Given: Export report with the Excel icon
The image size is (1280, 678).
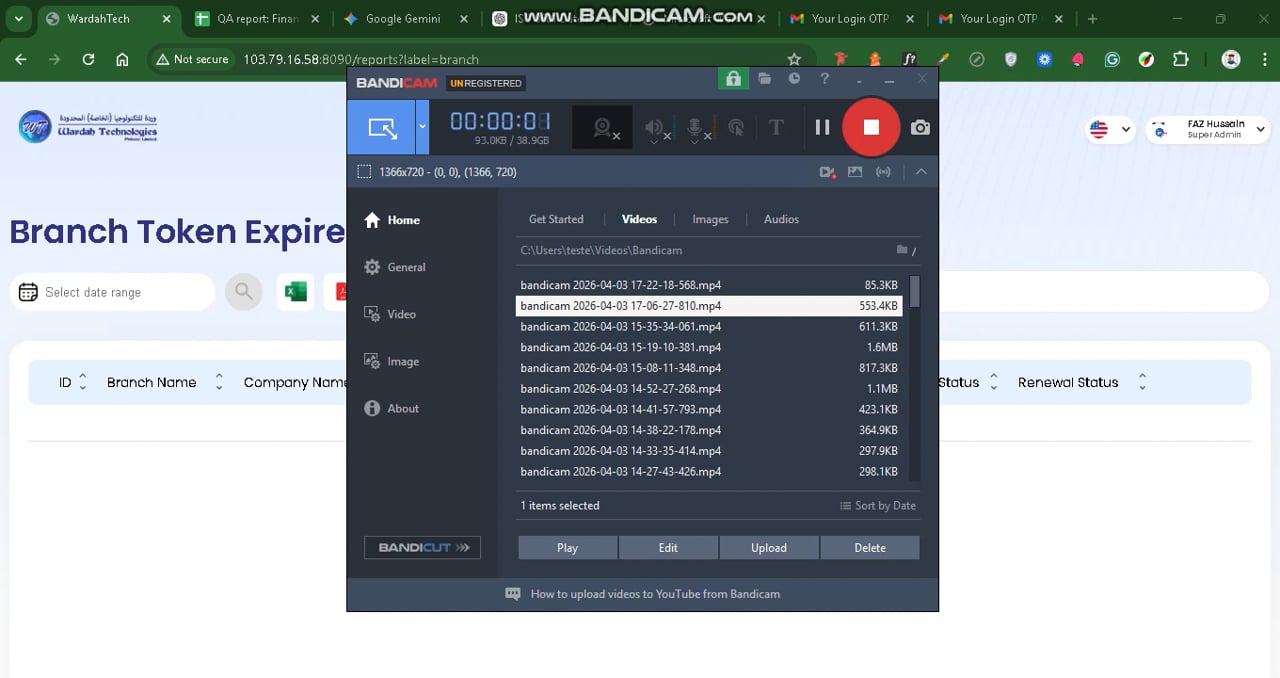Looking at the screenshot, I should [x=296, y=292].
